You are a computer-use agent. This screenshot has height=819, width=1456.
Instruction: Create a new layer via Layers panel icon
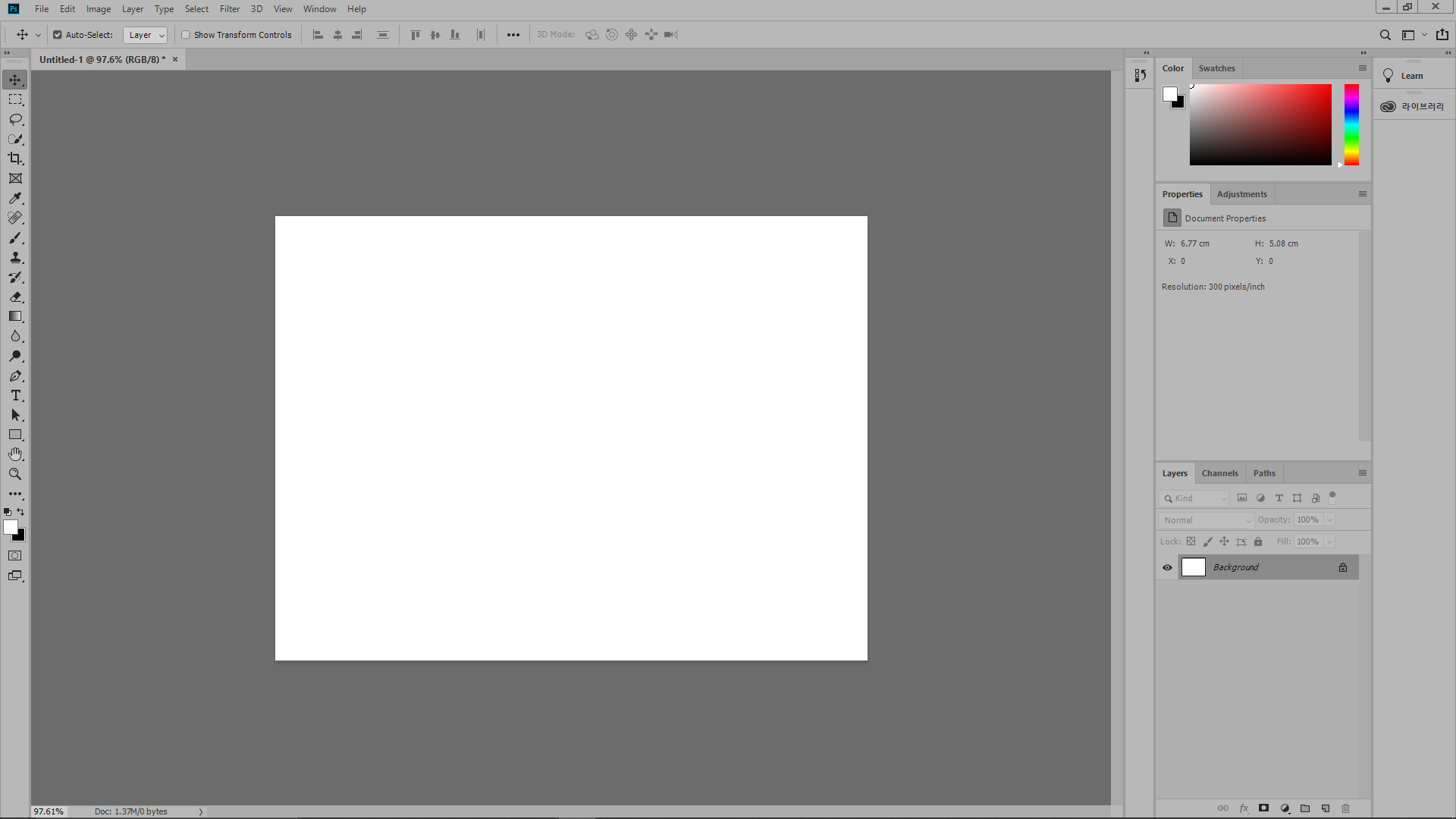coord(1326,808)
